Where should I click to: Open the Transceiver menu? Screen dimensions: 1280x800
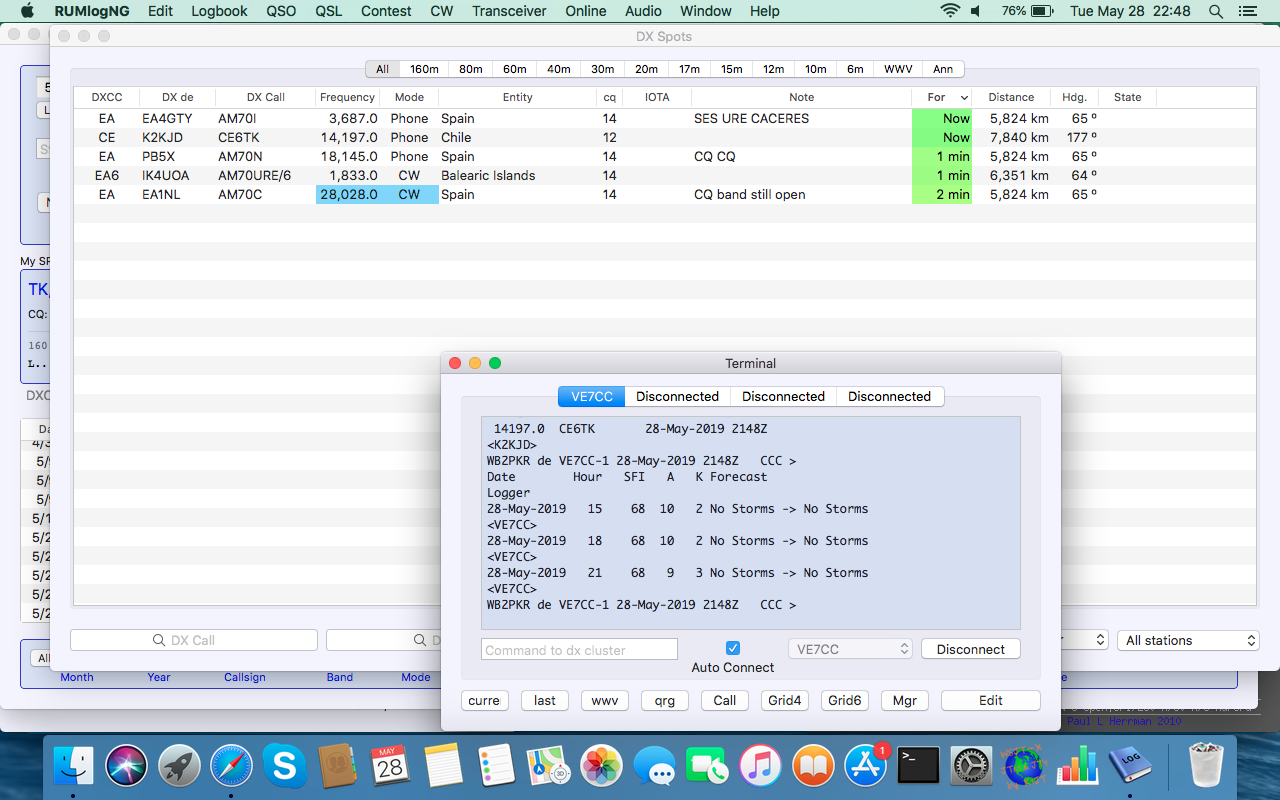coord(509,11)
